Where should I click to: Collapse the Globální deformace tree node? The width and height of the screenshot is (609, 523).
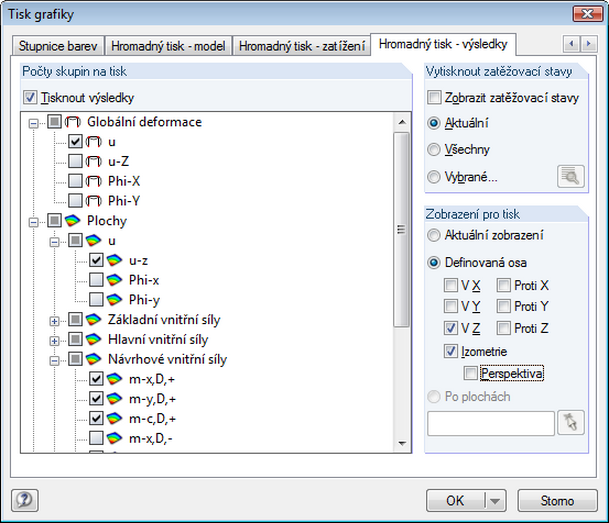click(x=34, y=123)
